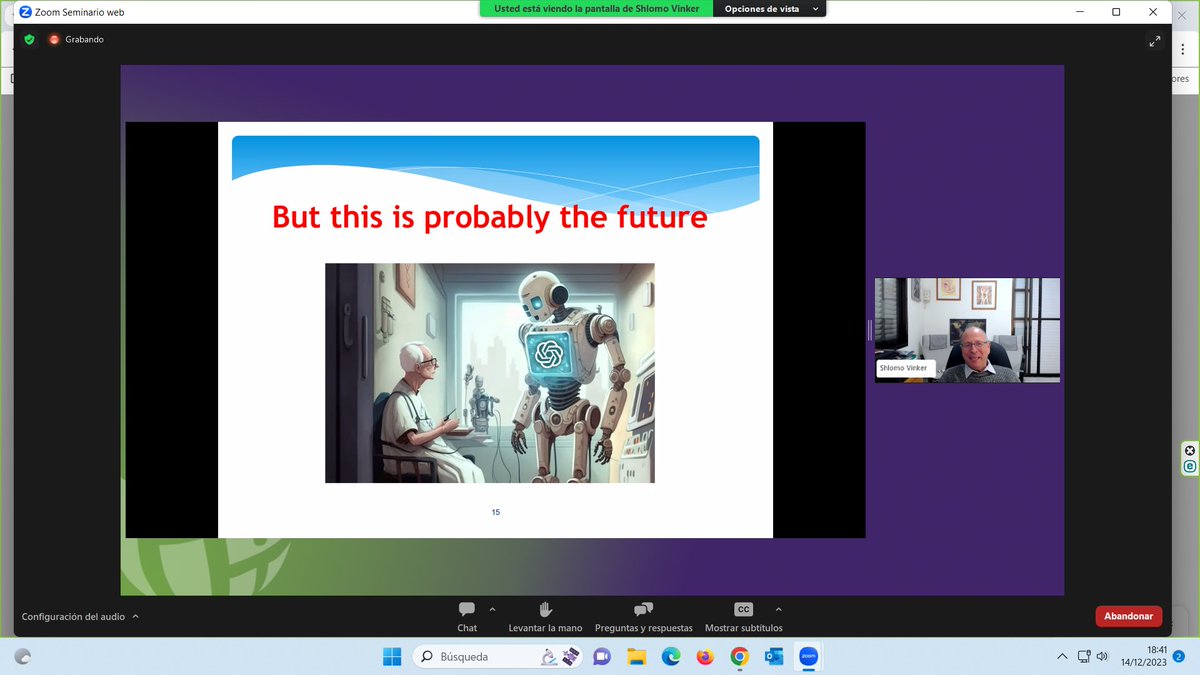Screen dimensions: 1200x675
Task: Click the weather widget icon on taskbar
Action: 23,656
